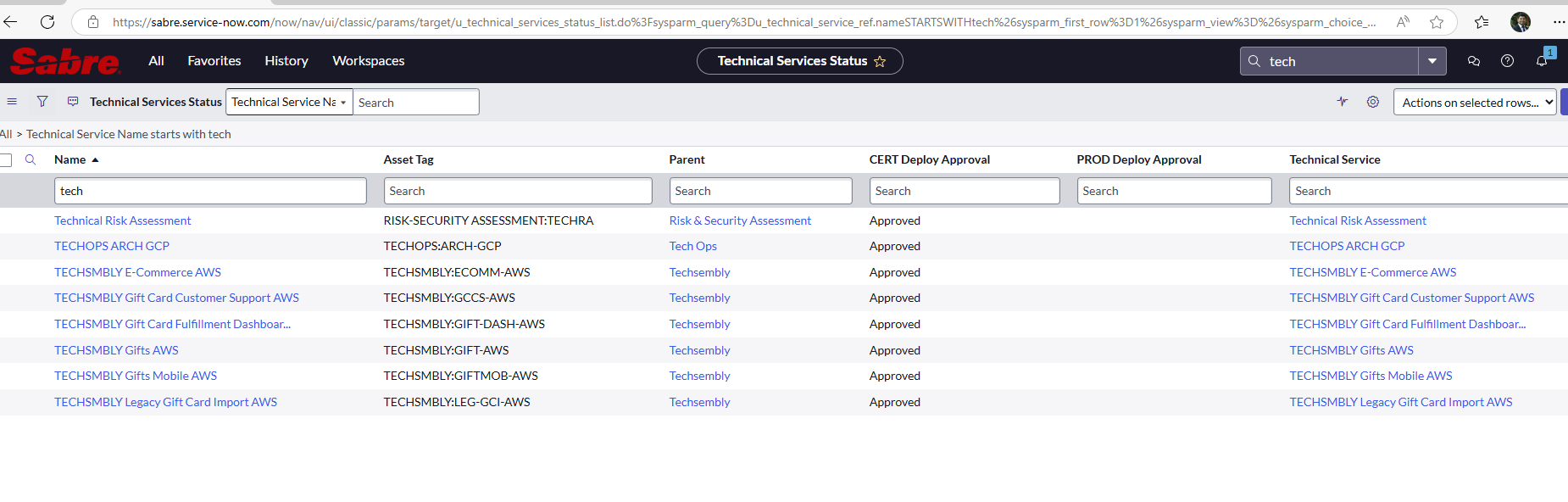
Task: Open TECHOPS ARCH GCP name link
Action: [x=112, y=246]
